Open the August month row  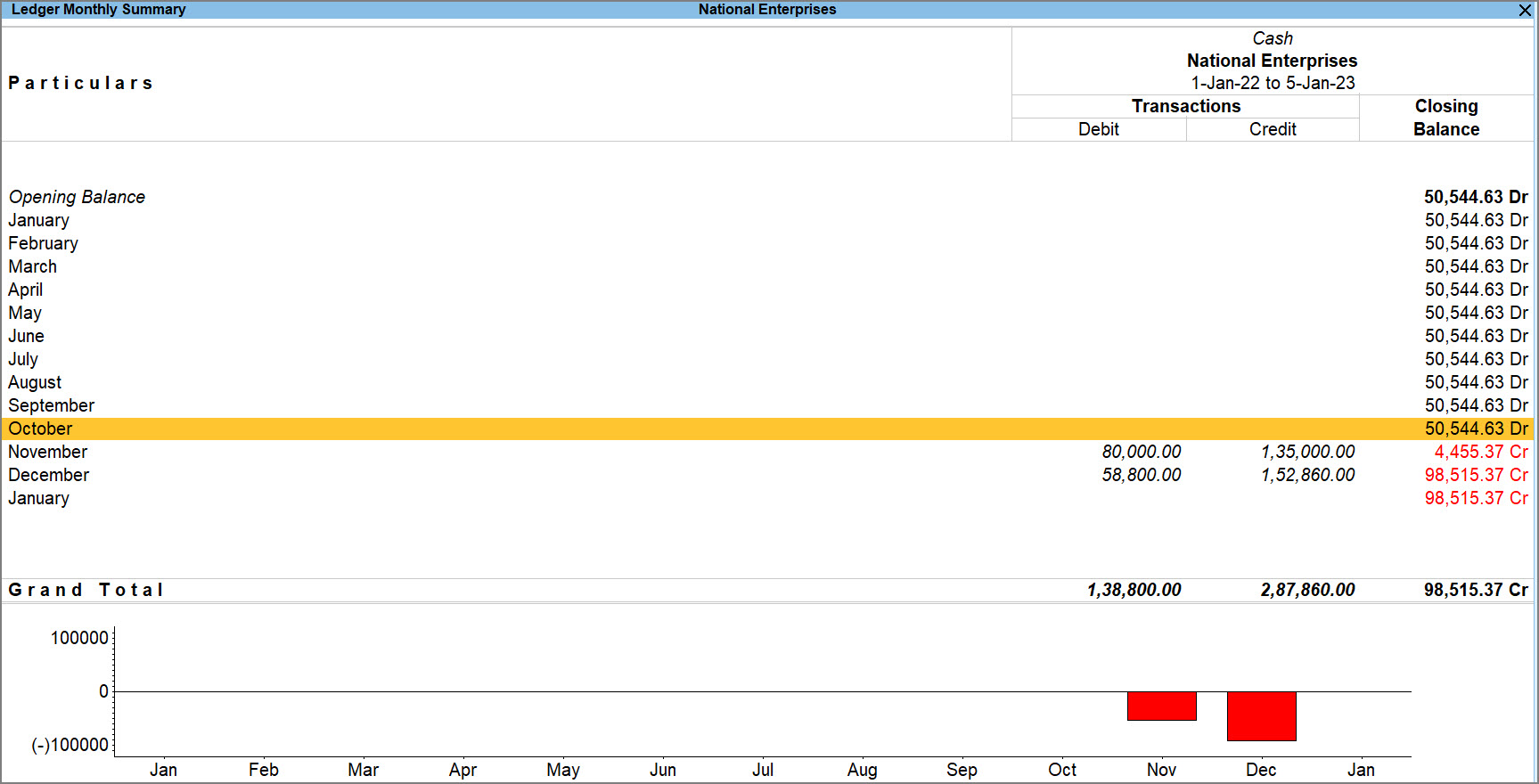click(x=768, y=382)
